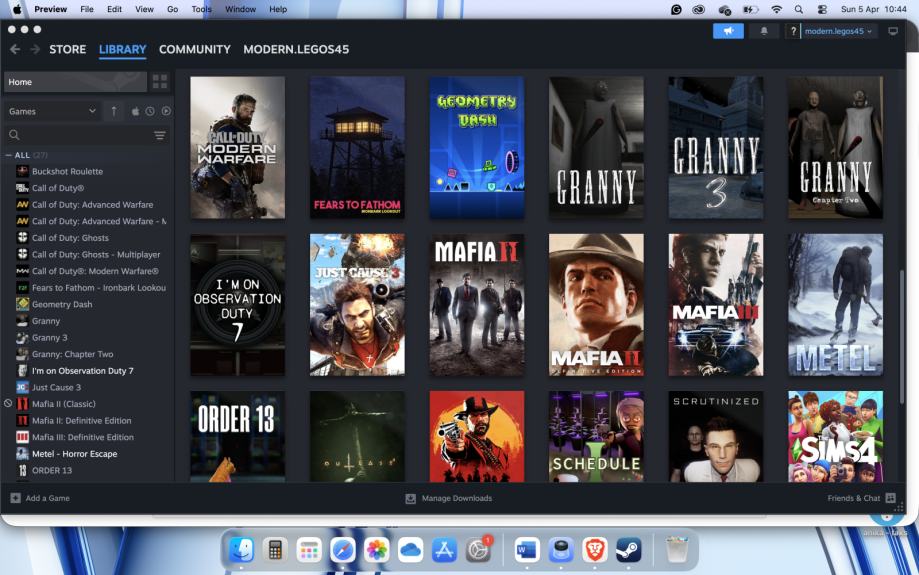Open the Geometry Dash cover art
The height and width of the screenshot is (575, 919).
pos(476,148)
